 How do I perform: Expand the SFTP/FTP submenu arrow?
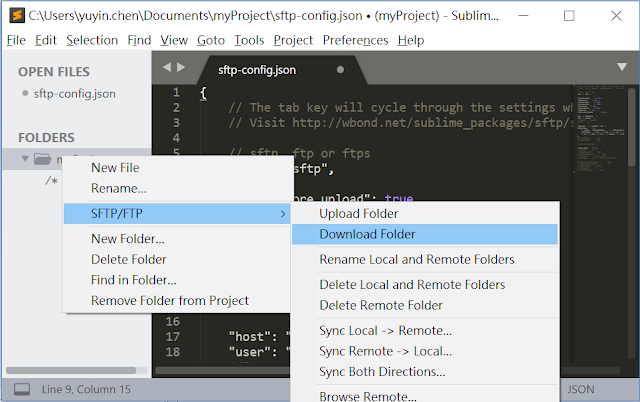pos(283,213)
